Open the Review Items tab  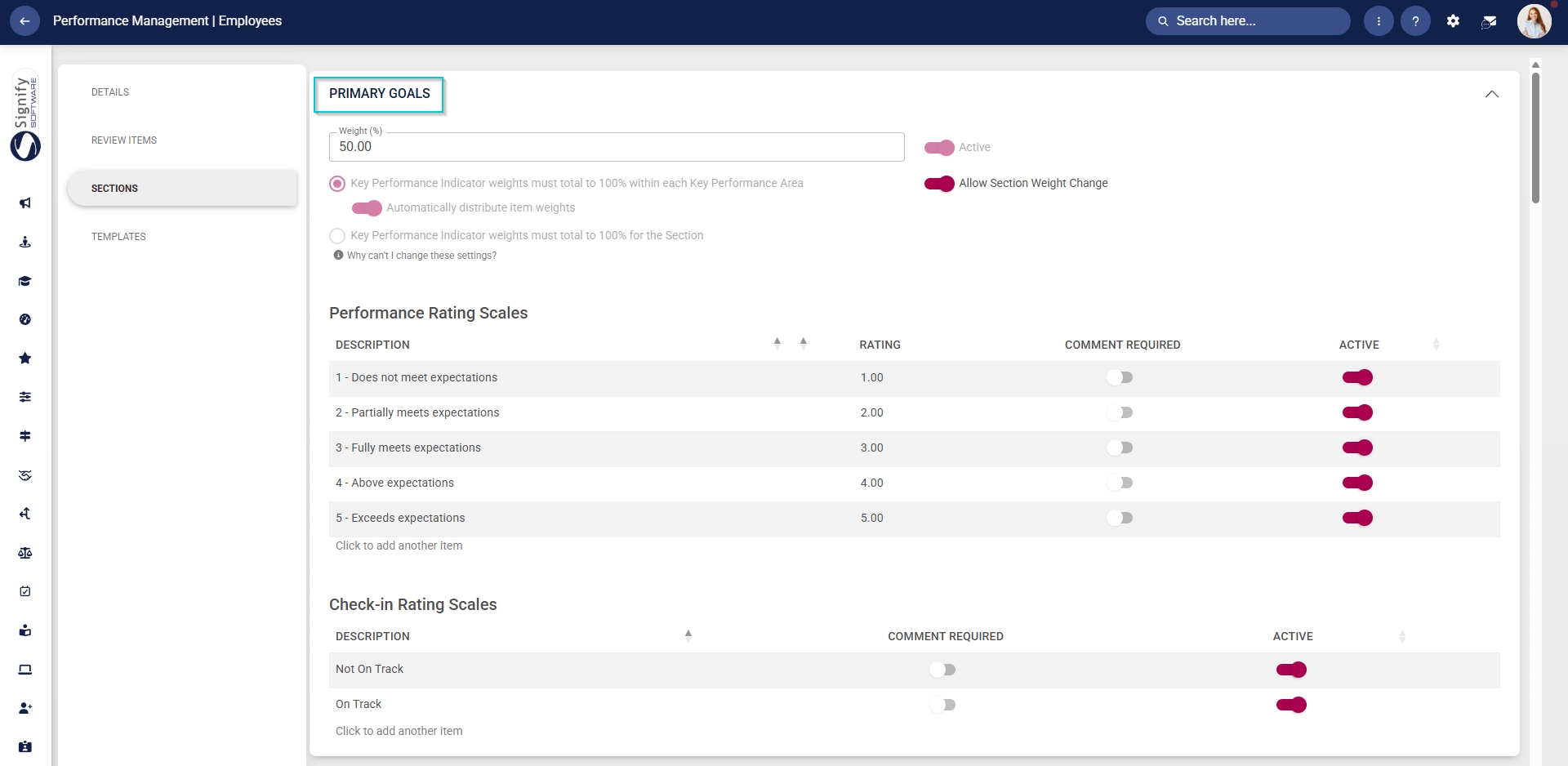124,140
